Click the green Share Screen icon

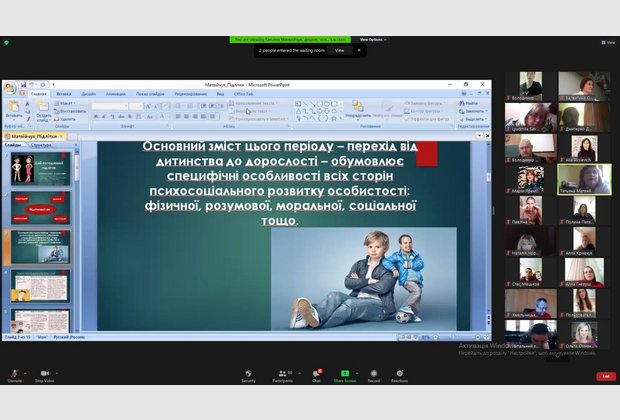point(345,373)
